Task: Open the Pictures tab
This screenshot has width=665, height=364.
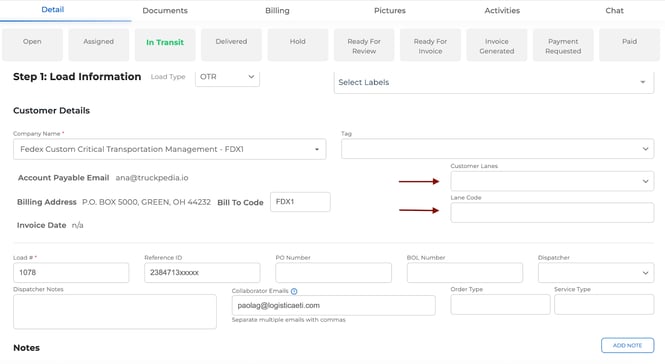Action: (390, 11)
